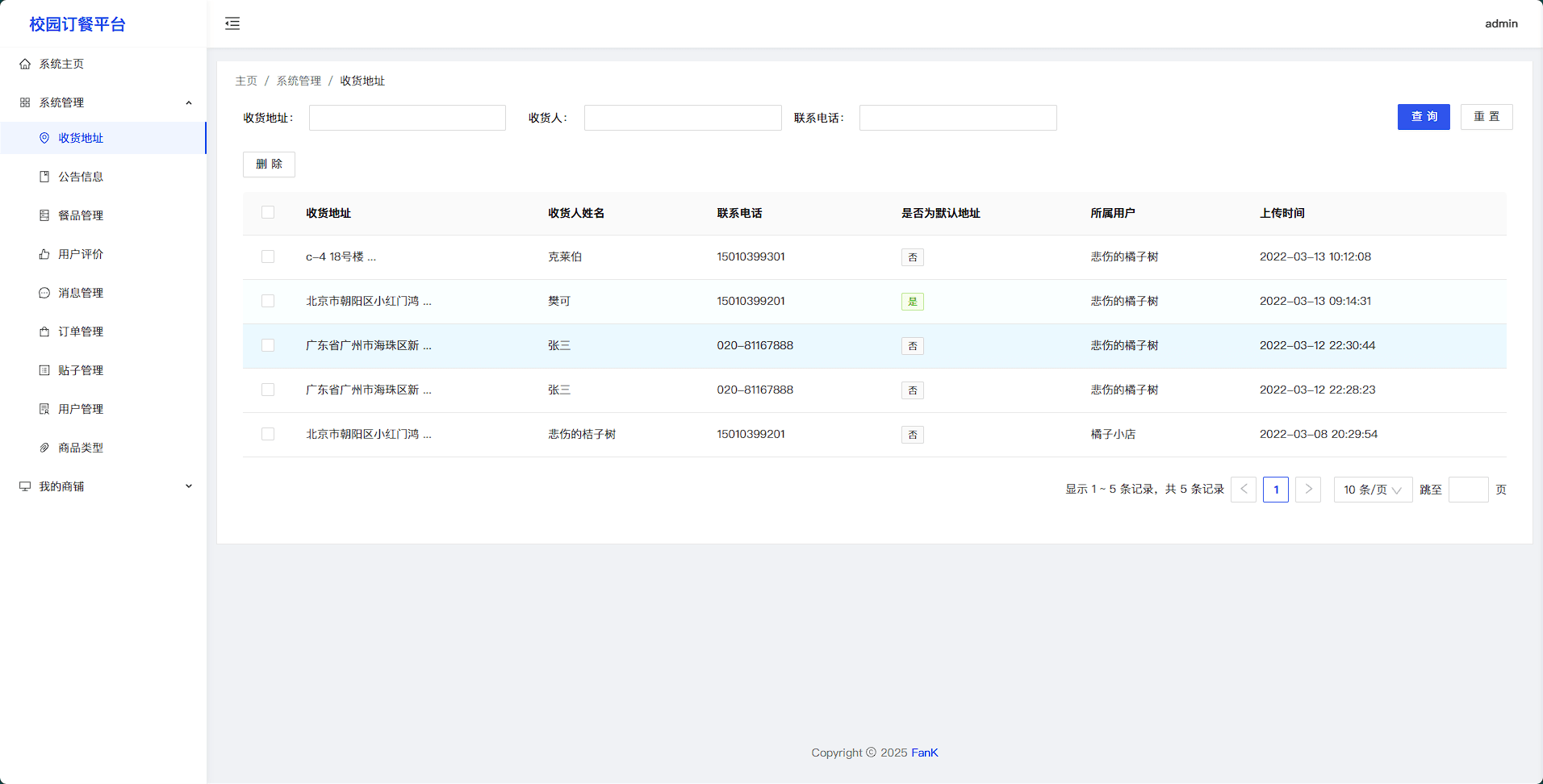
Task: Click the home icon beside 系统主页
Action: click(25, 64)
